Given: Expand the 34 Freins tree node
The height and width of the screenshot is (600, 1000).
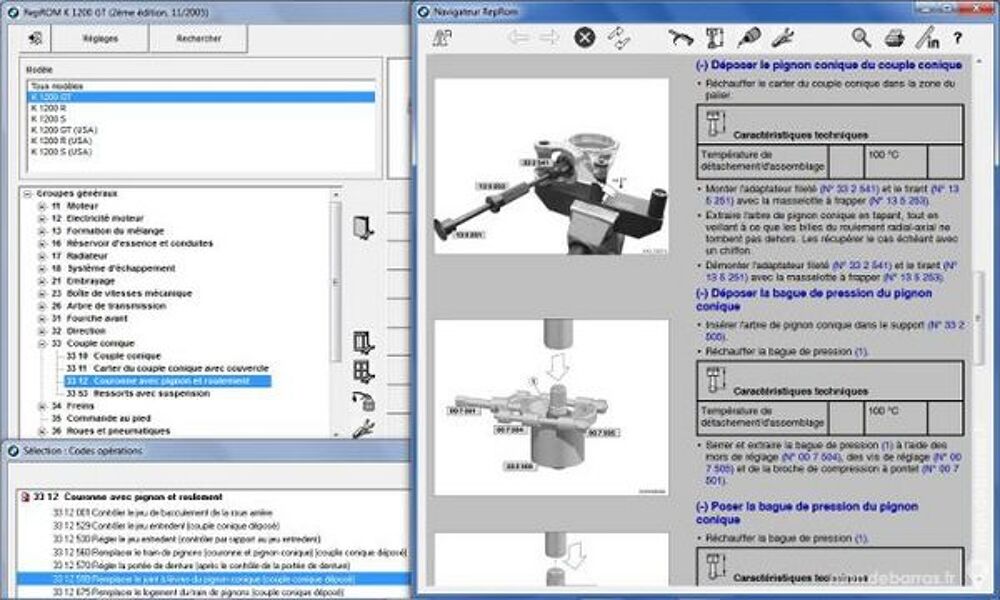Looking at the screenshot, I should pos(42,406).
